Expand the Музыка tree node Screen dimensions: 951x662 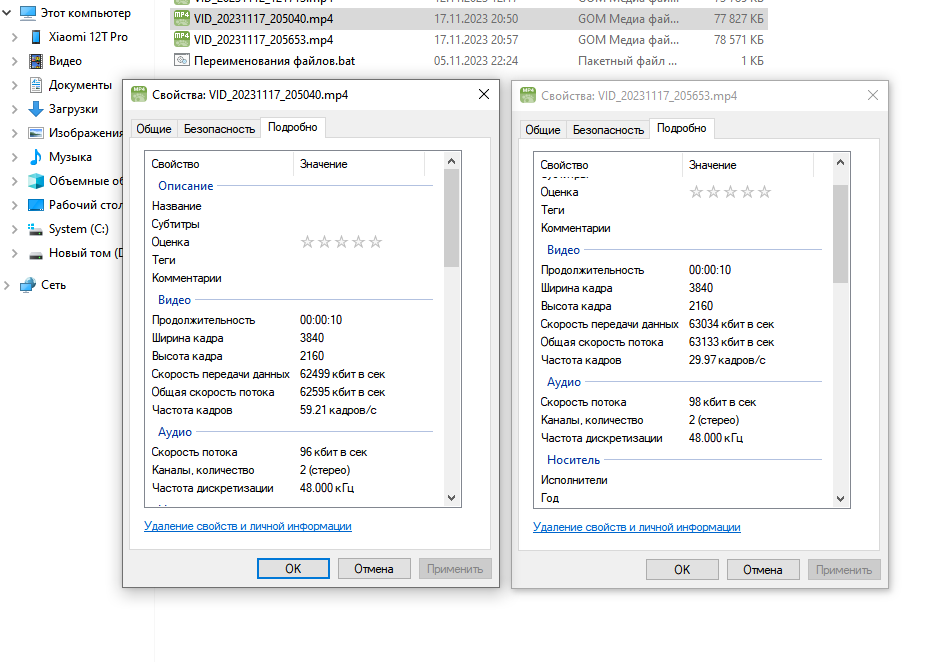coord(15,157)
